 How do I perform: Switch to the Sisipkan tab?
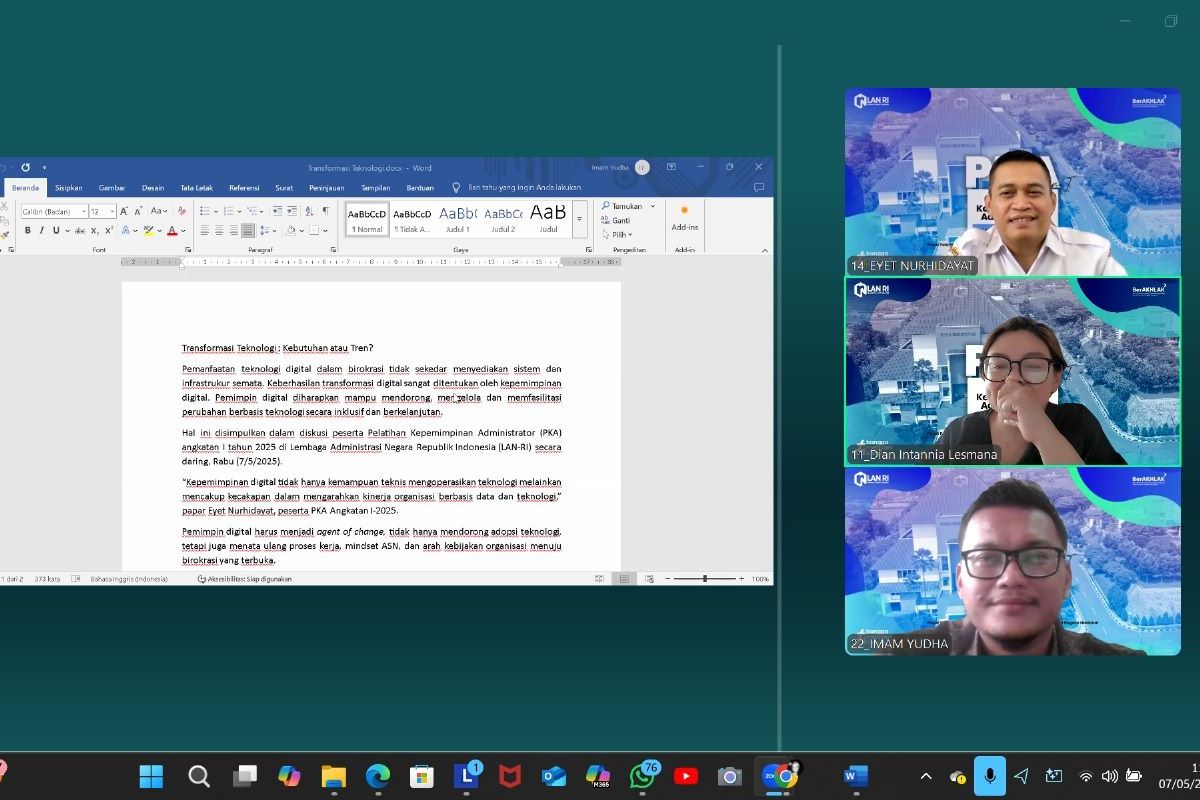(69, 187)
